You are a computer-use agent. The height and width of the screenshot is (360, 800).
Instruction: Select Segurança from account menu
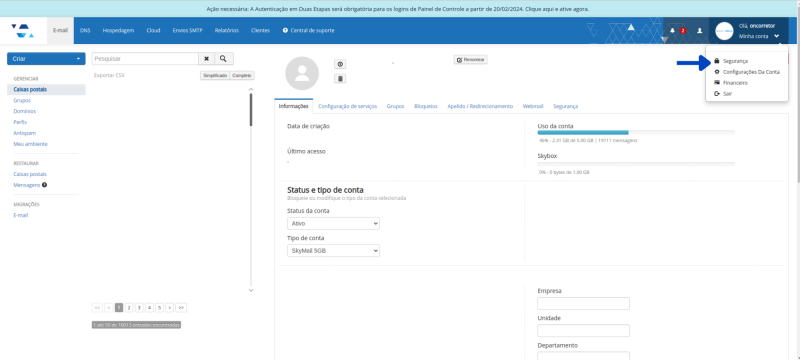[735, 61]
